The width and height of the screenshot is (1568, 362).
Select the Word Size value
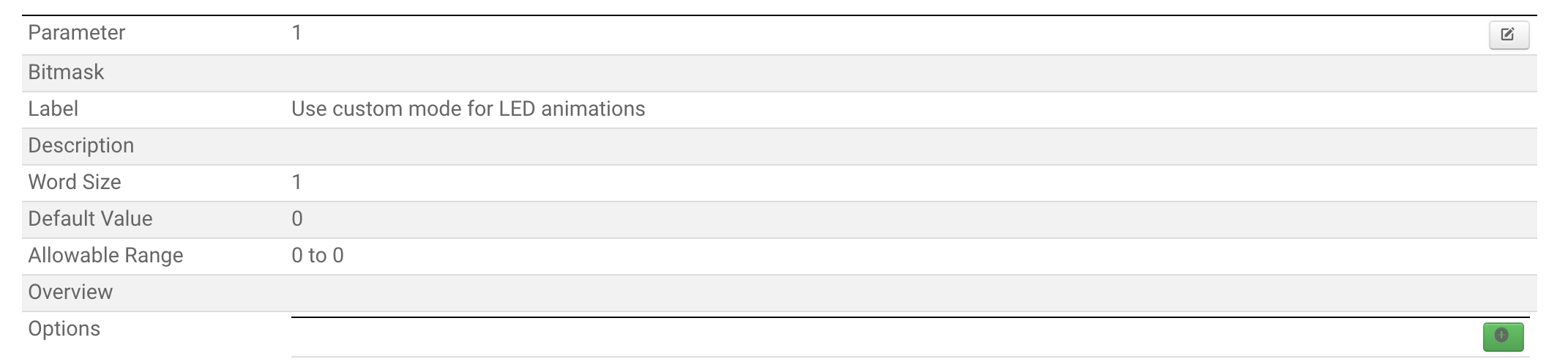tap(296, 182)
